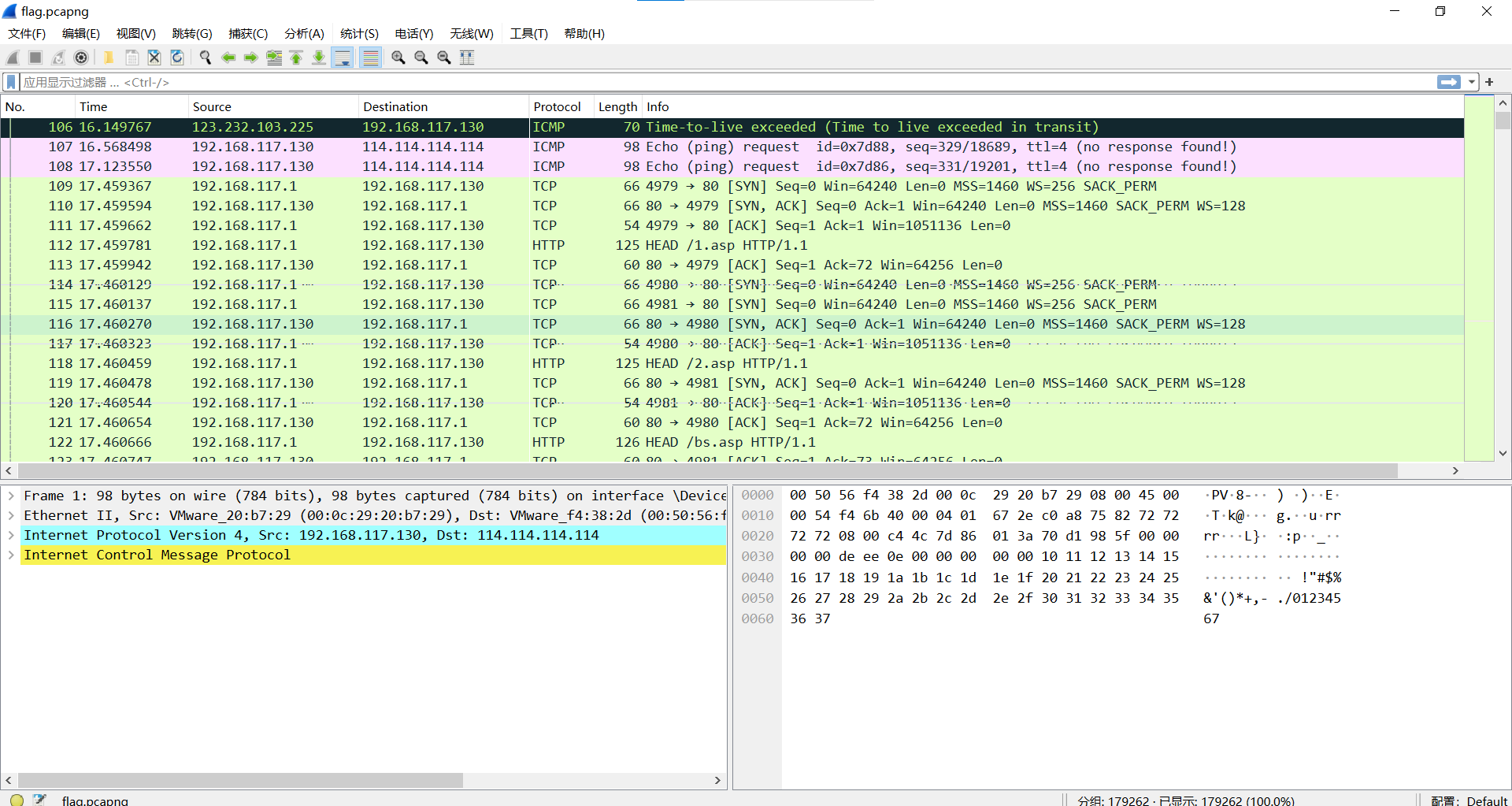Sort by the Protocol column header
Viewport: 1512px width, 806px height.
pos(561,106)
